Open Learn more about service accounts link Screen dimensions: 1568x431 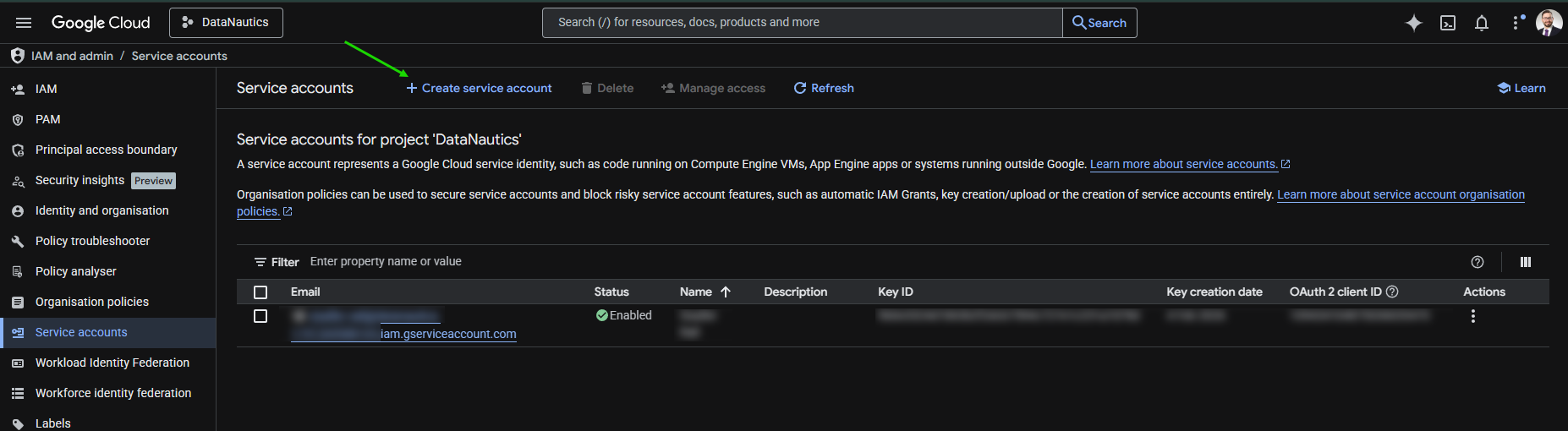point(1183,164)
